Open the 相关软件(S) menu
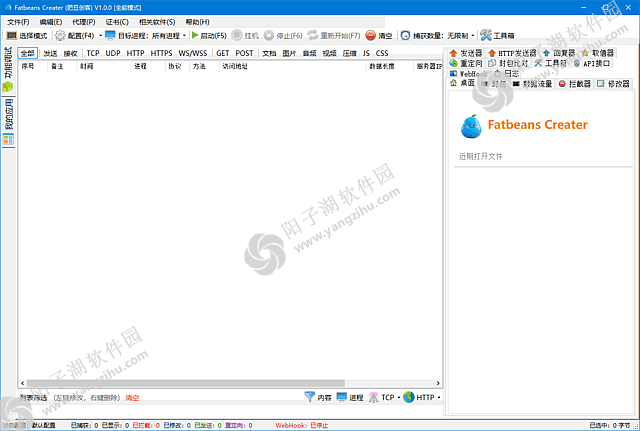The image size is (640, 431). (157, 21)
